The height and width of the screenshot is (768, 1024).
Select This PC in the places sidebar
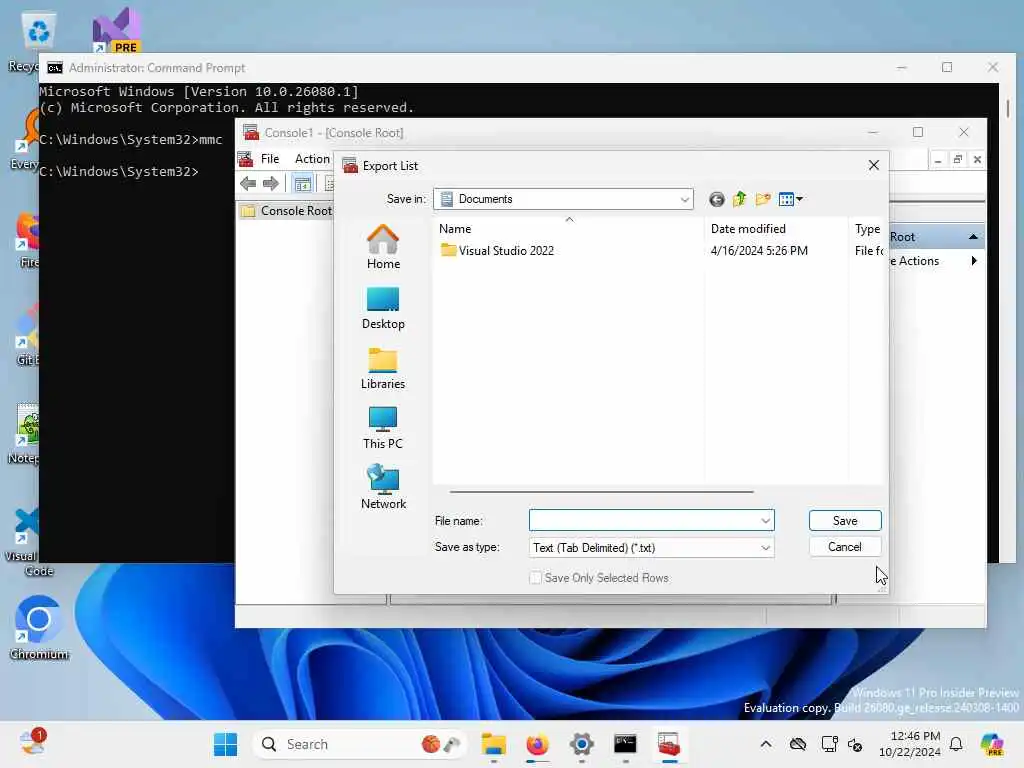(x=383, y=428)
